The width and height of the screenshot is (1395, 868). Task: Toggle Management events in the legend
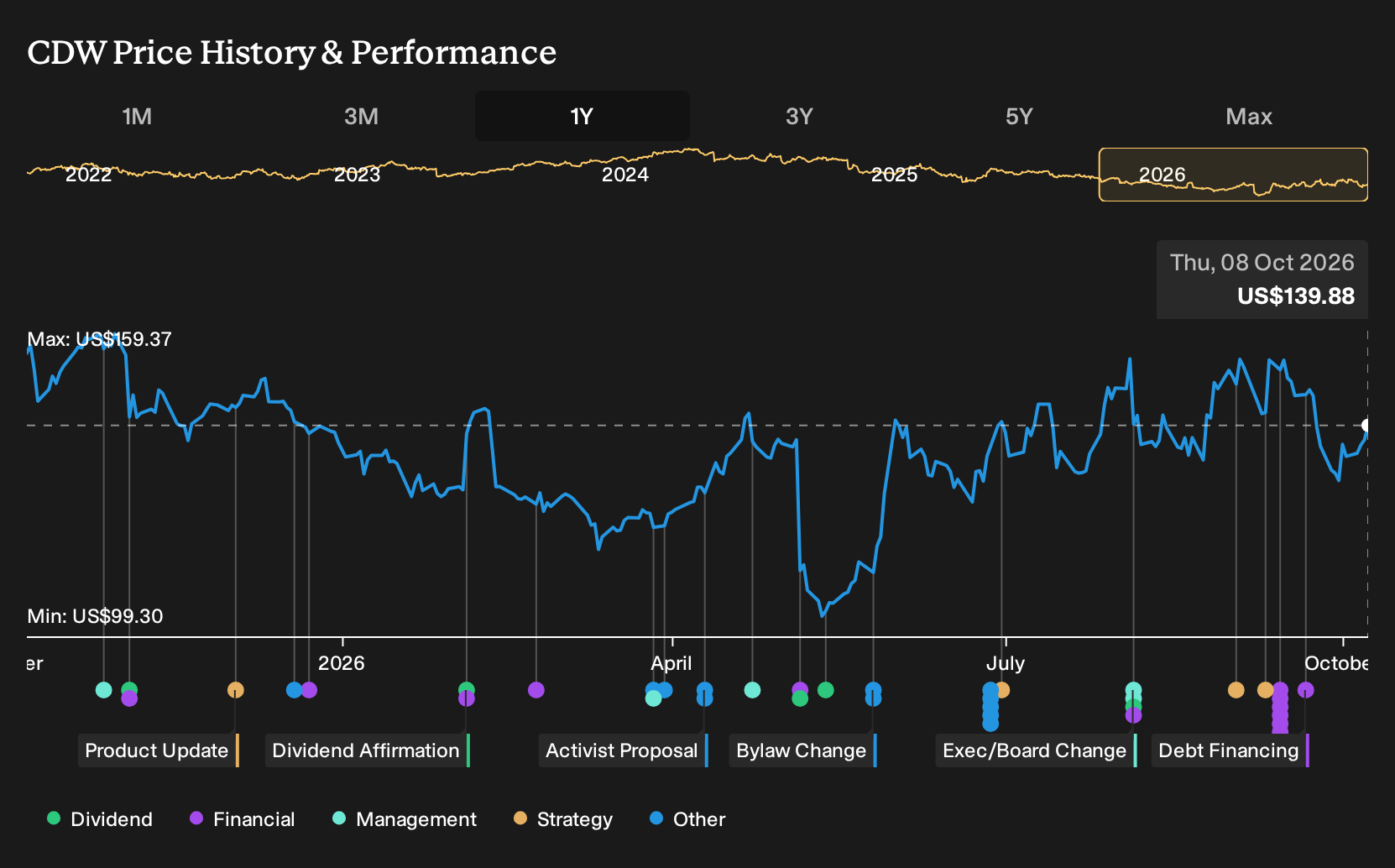405,819
